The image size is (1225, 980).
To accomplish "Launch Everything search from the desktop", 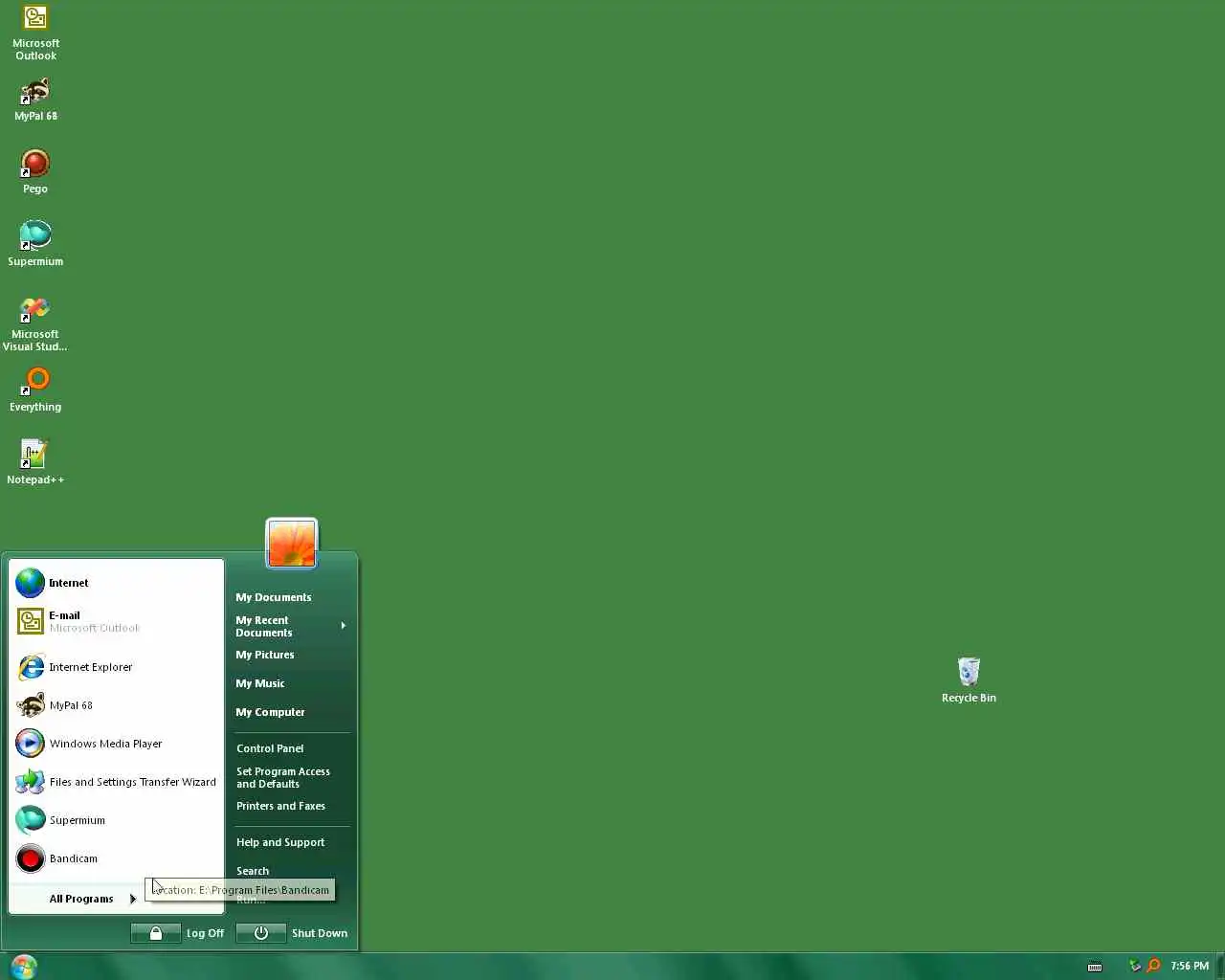I will [x=35, y=390].
